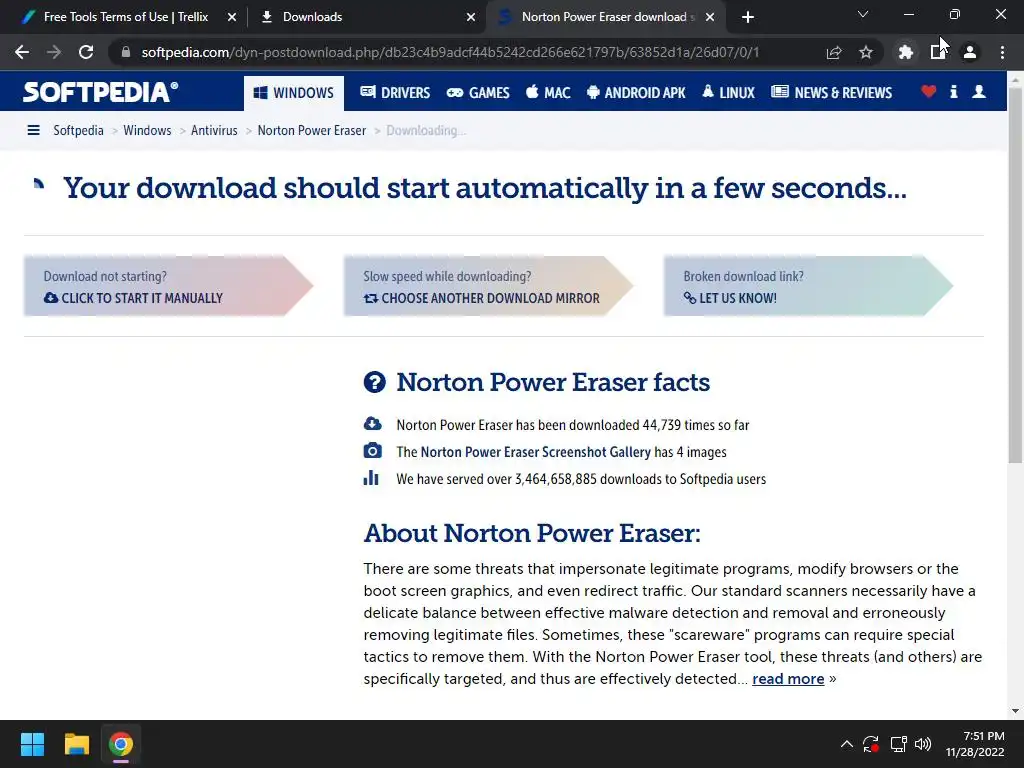Open the Chrome three-dot menu
The width and height of the screenshot is (1024, 768).
[x=1002, y=52]
